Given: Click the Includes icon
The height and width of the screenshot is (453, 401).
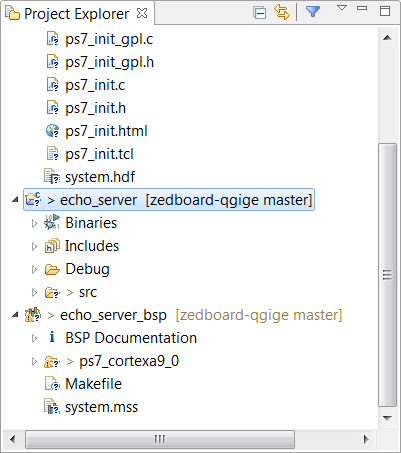Looking at the screenshot, I should point(52,246).
